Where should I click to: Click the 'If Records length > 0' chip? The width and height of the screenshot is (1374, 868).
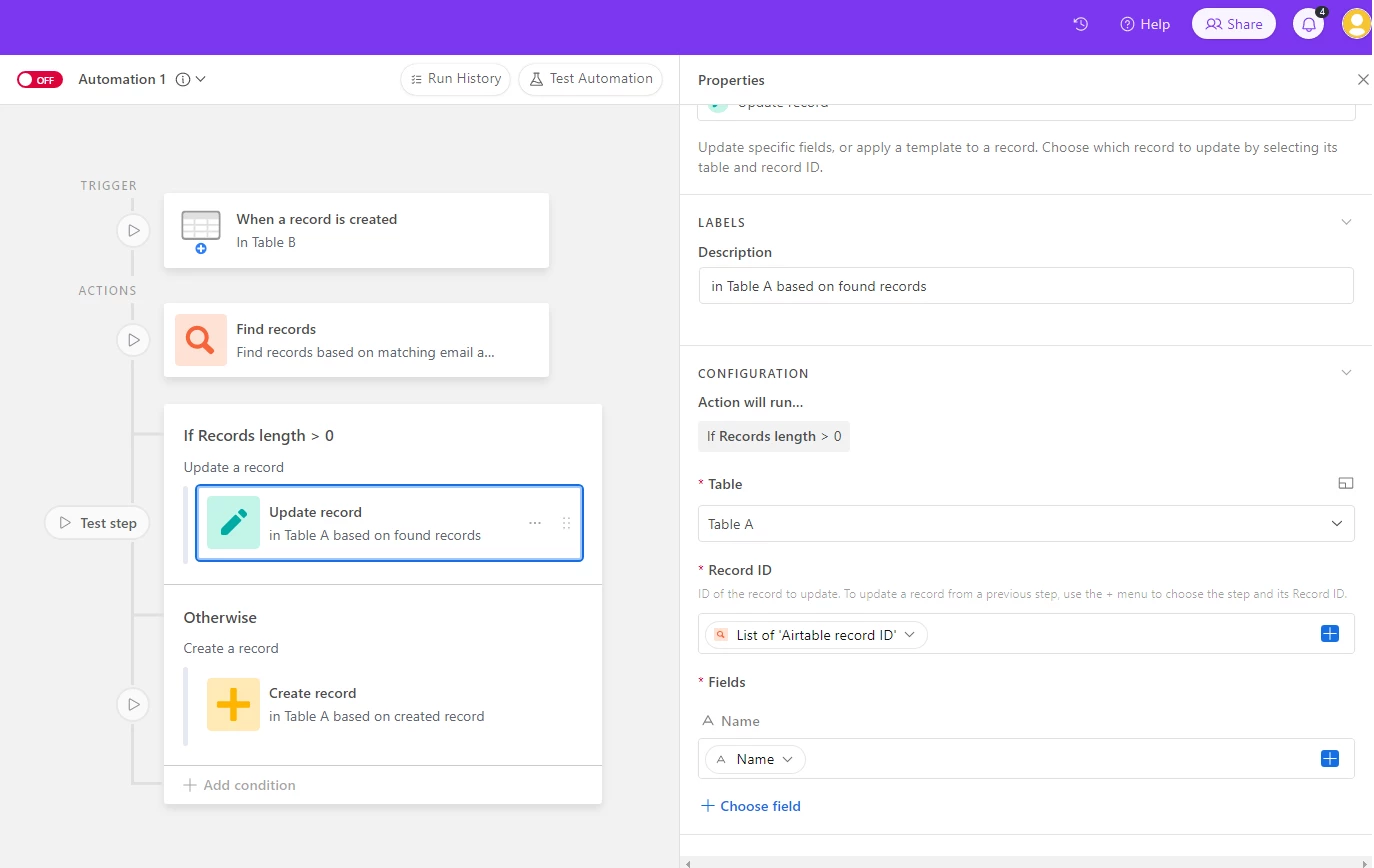(x=774, y=436)
